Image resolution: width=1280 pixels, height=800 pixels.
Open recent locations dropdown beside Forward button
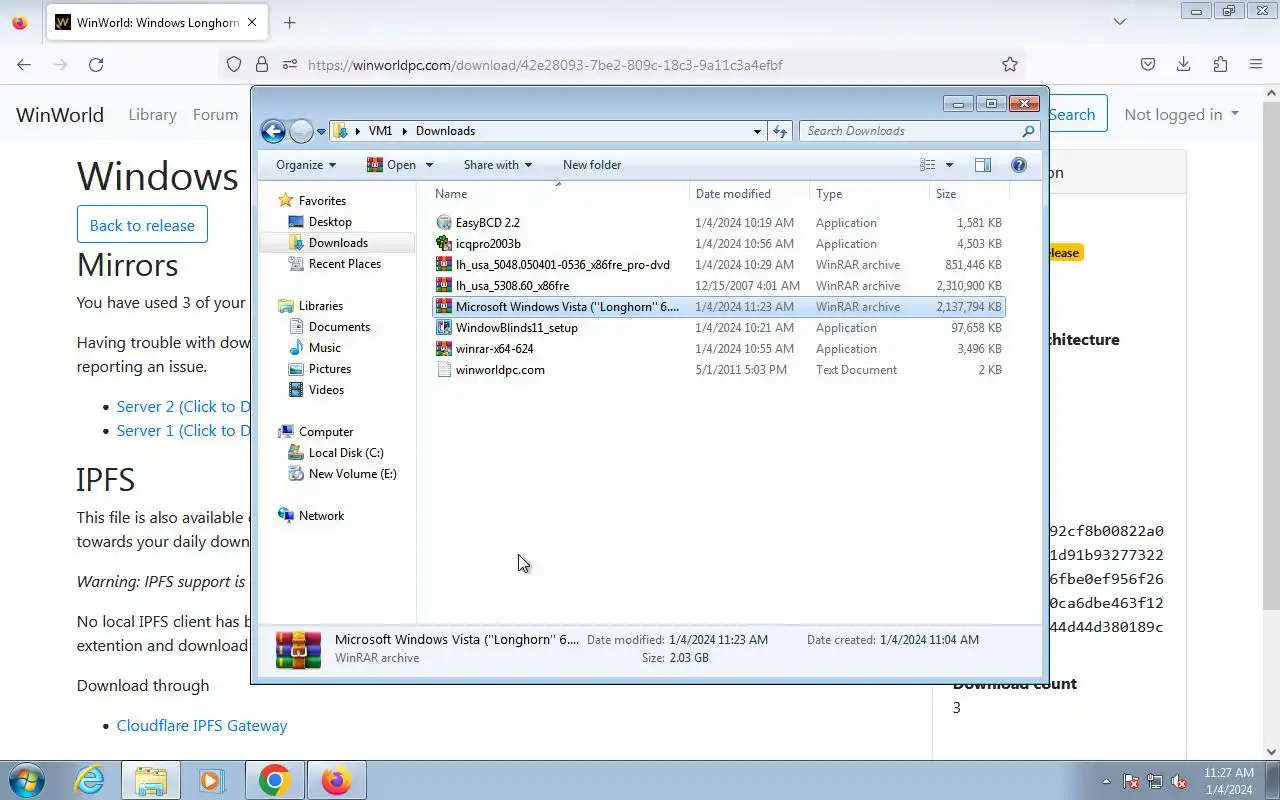322,131
